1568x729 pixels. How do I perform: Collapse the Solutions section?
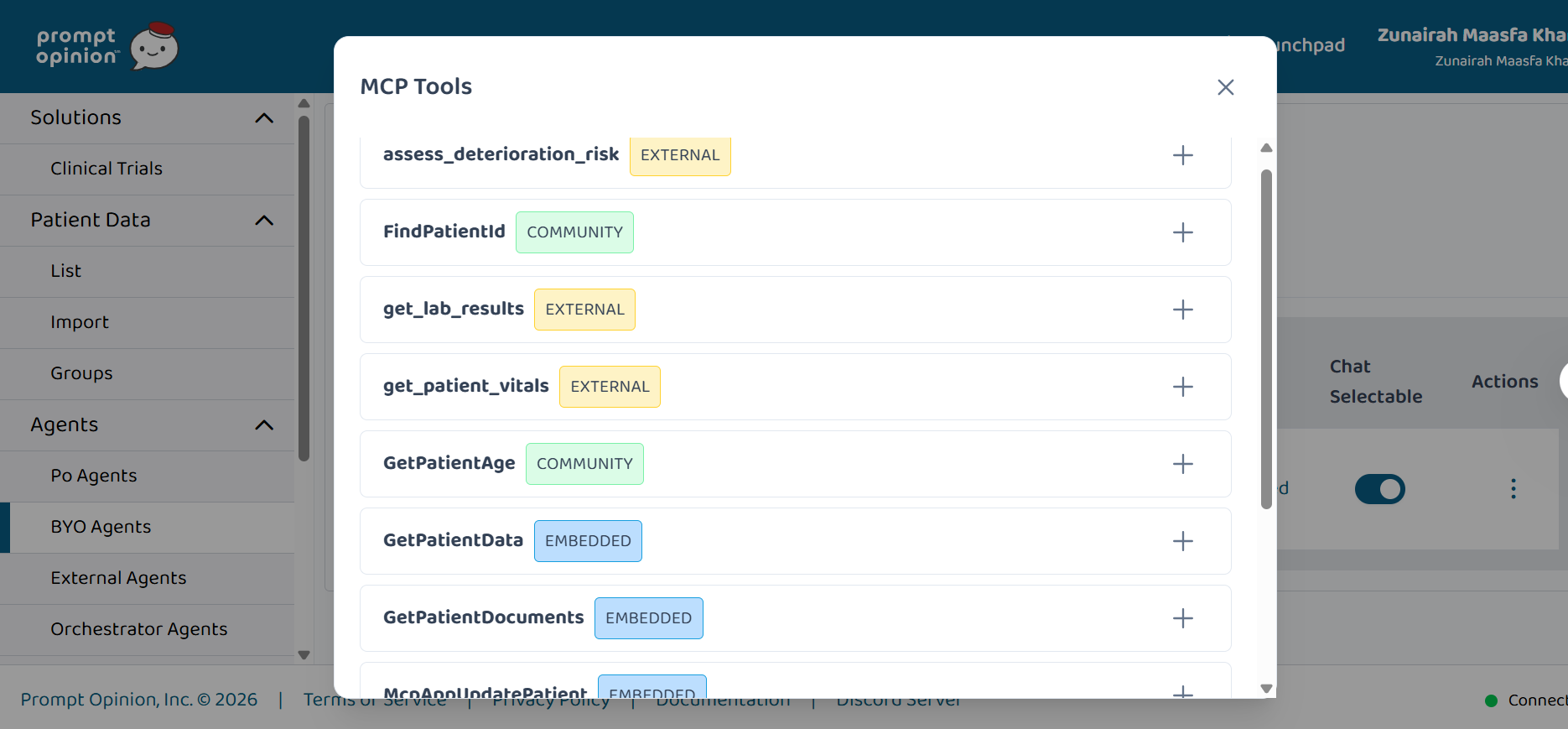264,118
